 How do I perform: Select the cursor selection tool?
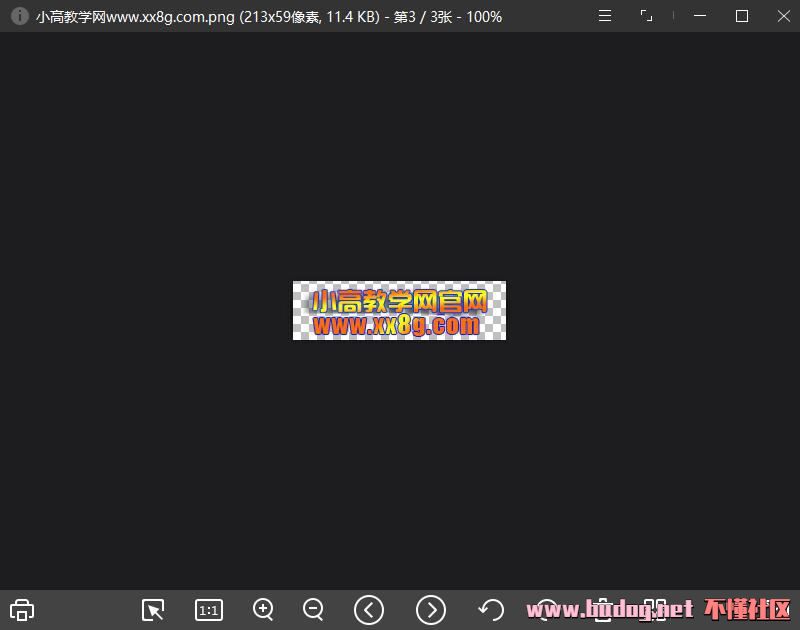click(x=153, y=610)
